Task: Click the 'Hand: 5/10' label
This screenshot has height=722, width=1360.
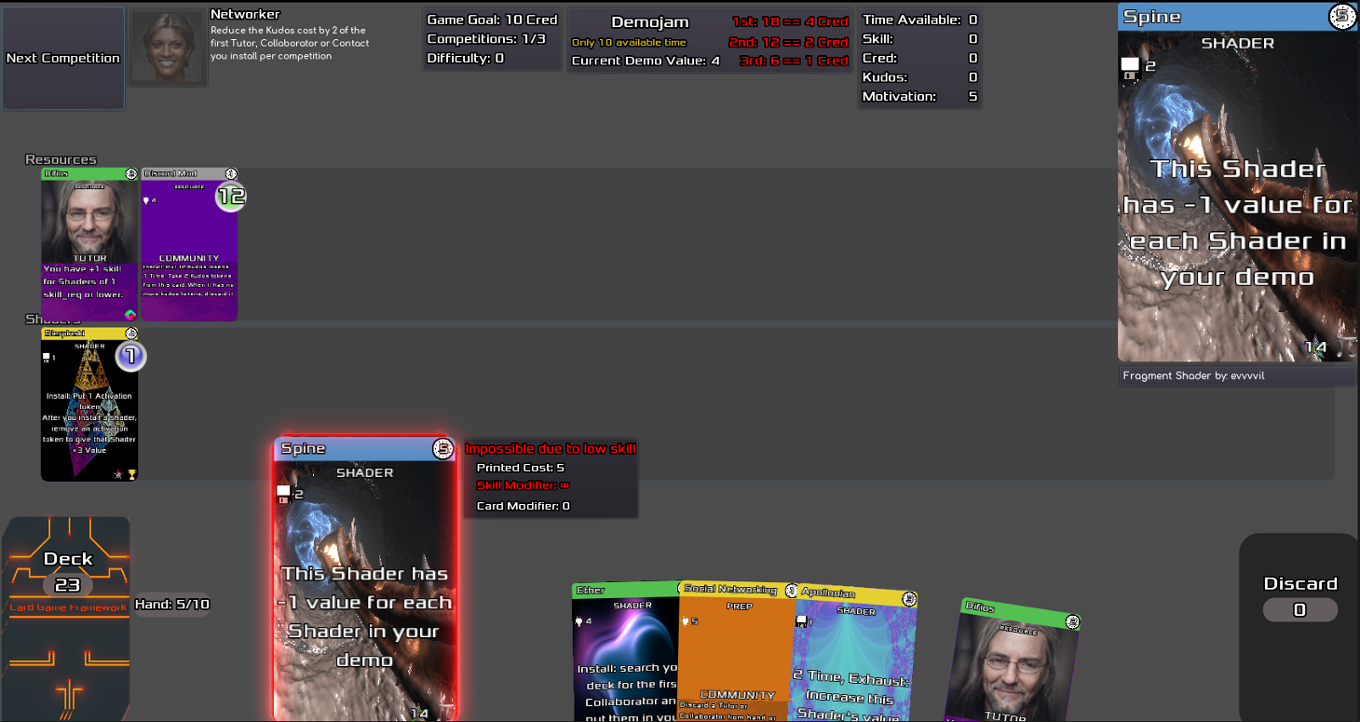Action: (172, 604)
